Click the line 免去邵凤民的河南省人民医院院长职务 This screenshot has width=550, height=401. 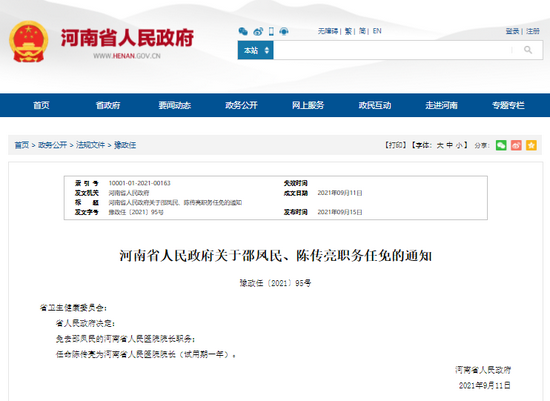point(126,339)
